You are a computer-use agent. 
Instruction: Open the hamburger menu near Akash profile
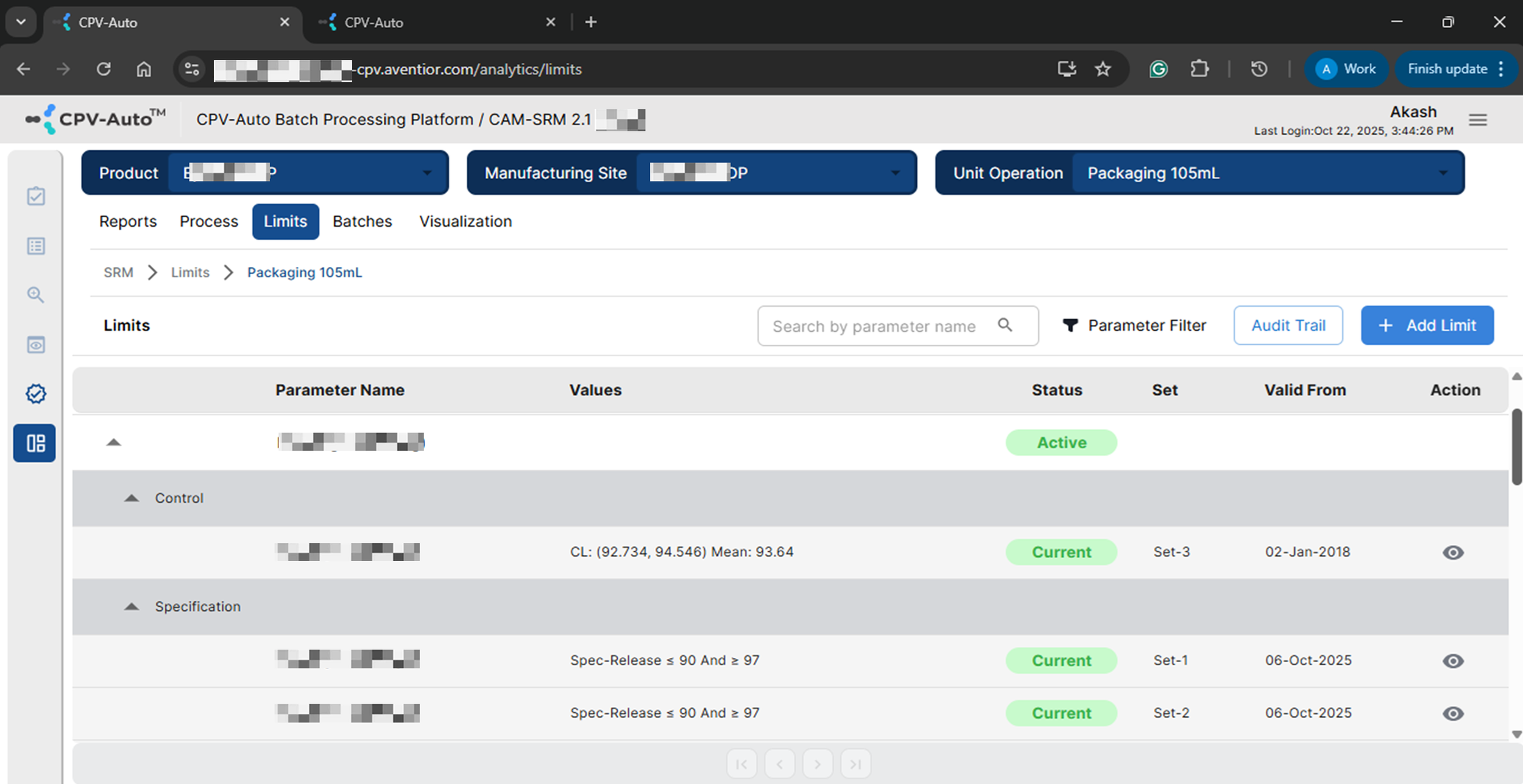(1477, 119)
